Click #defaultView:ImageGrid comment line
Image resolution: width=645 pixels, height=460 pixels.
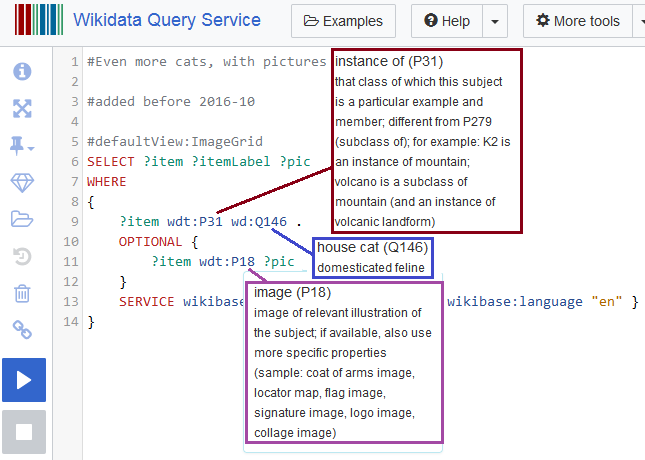point(175,142)
